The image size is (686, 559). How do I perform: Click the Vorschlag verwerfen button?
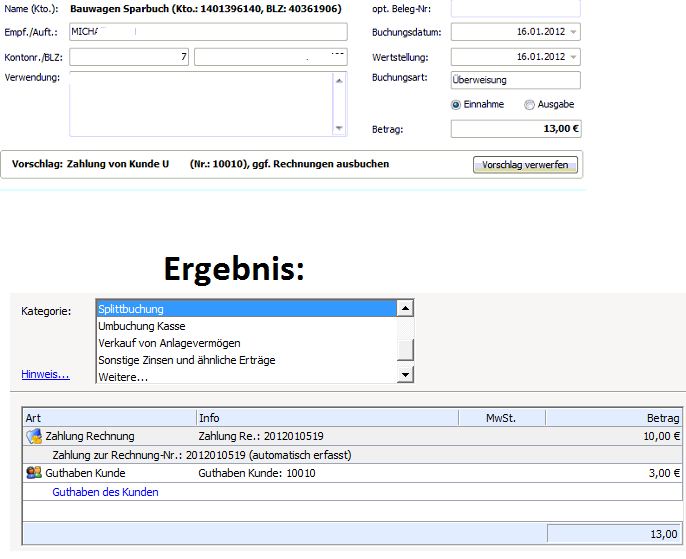coord(525,165)
